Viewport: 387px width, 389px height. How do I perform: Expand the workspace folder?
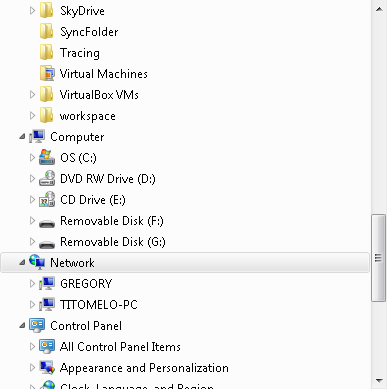tap(32, 116)
